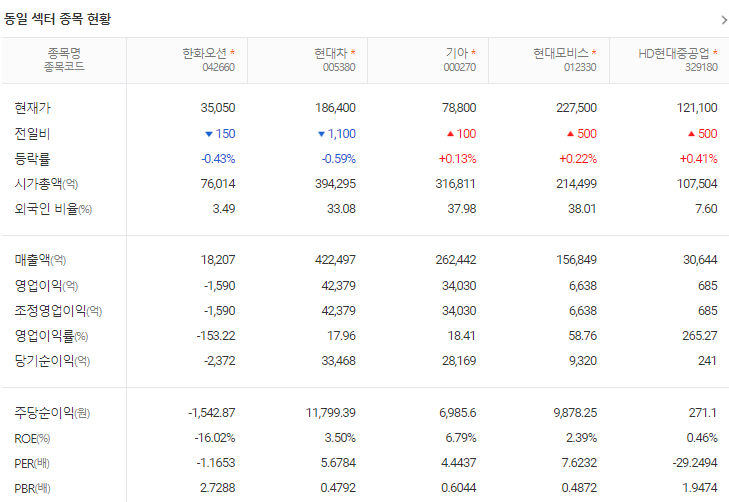Open the 한화오션 stock link
The image size is (729, 502).
(205, 53)
